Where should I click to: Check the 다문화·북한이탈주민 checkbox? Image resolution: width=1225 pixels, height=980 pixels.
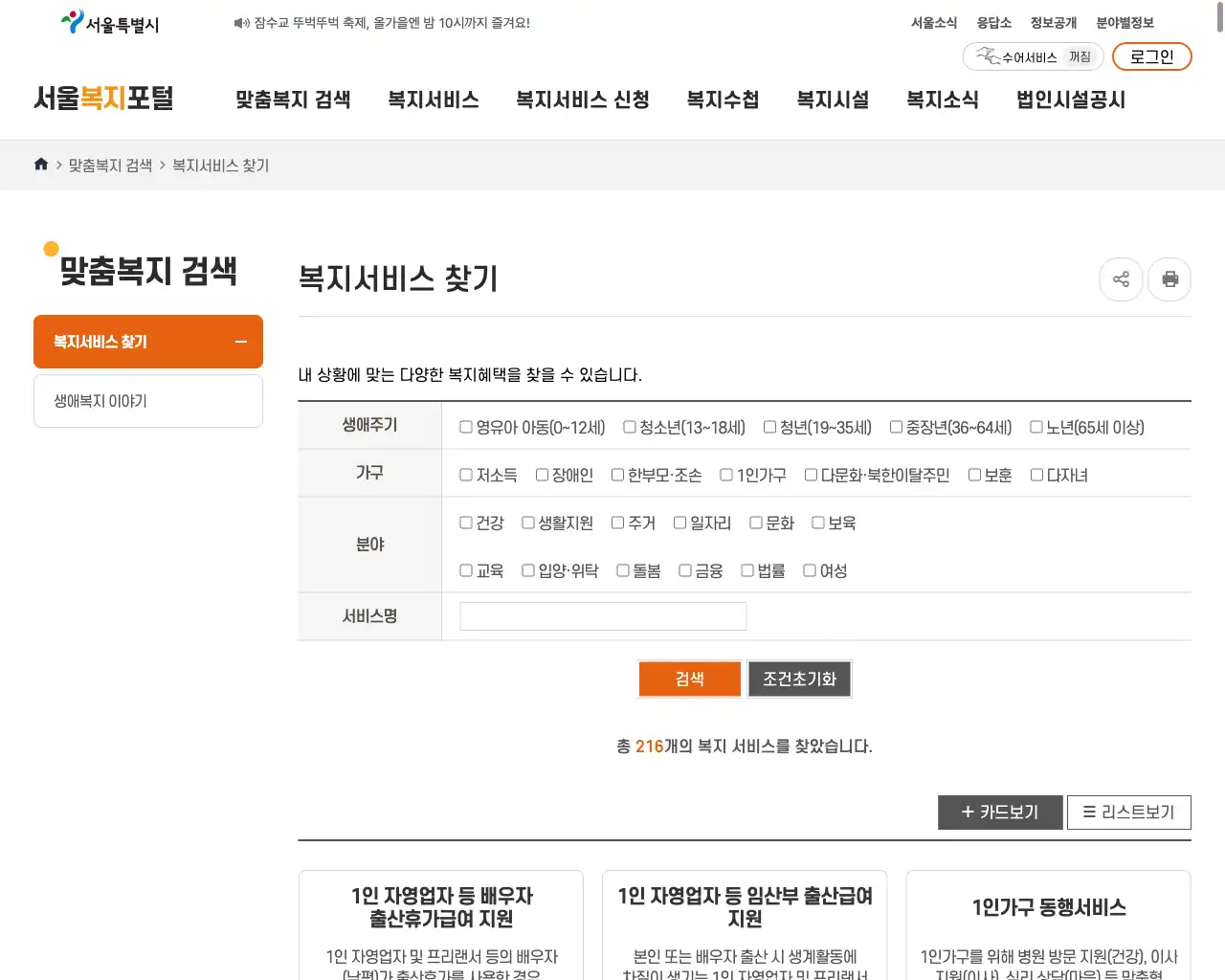click(x=811, y=475)
